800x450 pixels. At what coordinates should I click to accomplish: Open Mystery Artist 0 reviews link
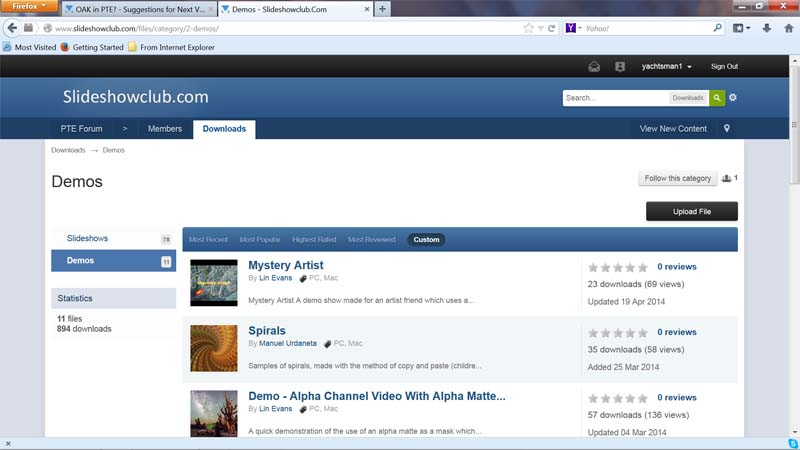(677, 267)
